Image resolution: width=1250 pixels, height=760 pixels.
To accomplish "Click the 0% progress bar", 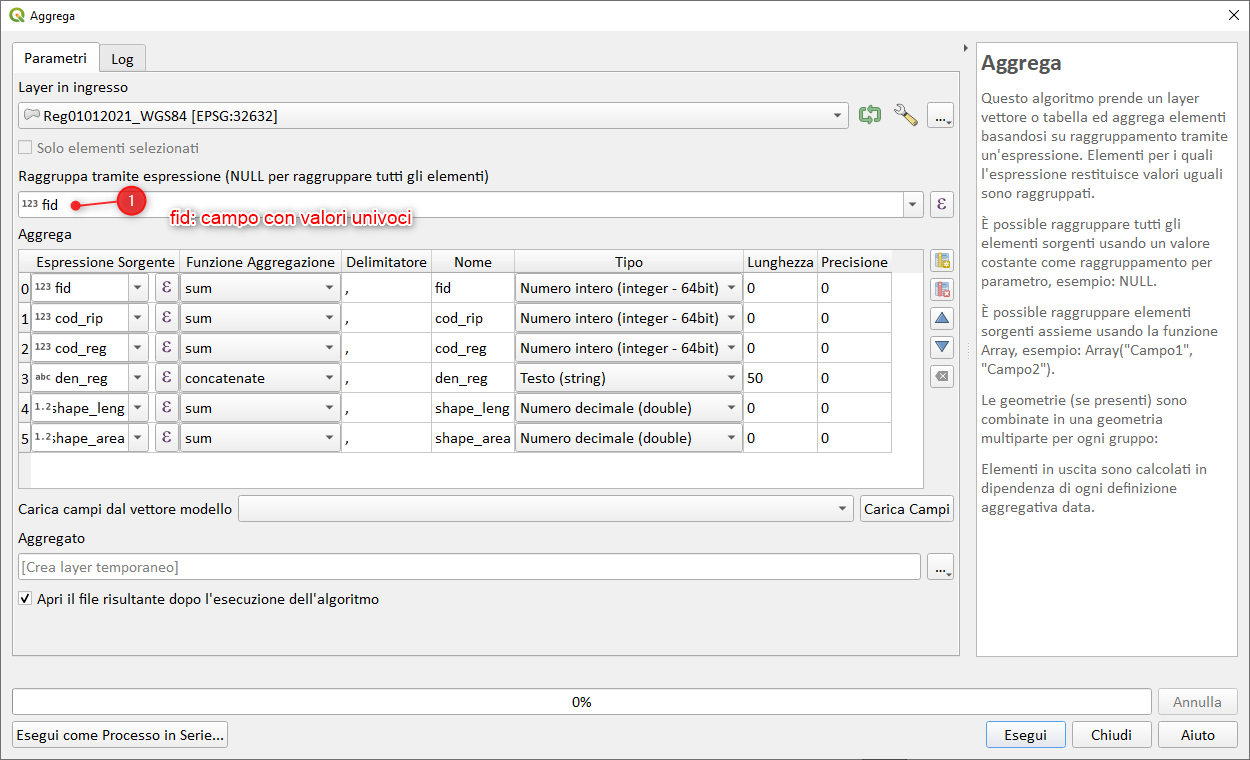I will 581,702.
